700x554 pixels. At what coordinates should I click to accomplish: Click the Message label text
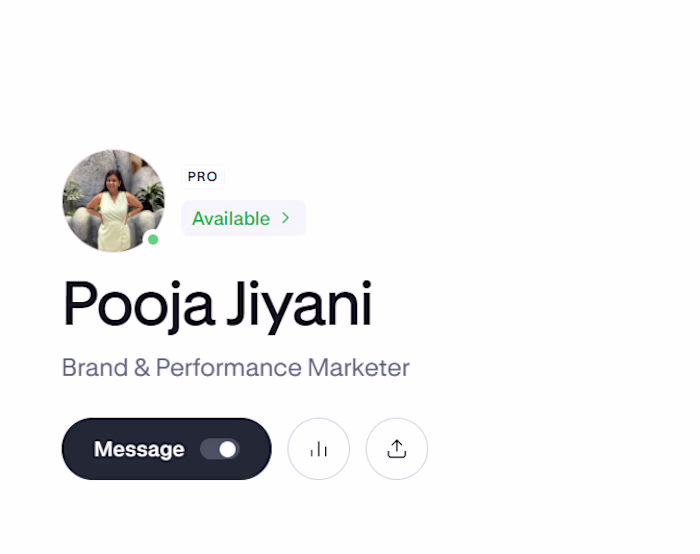pos(139,449)
